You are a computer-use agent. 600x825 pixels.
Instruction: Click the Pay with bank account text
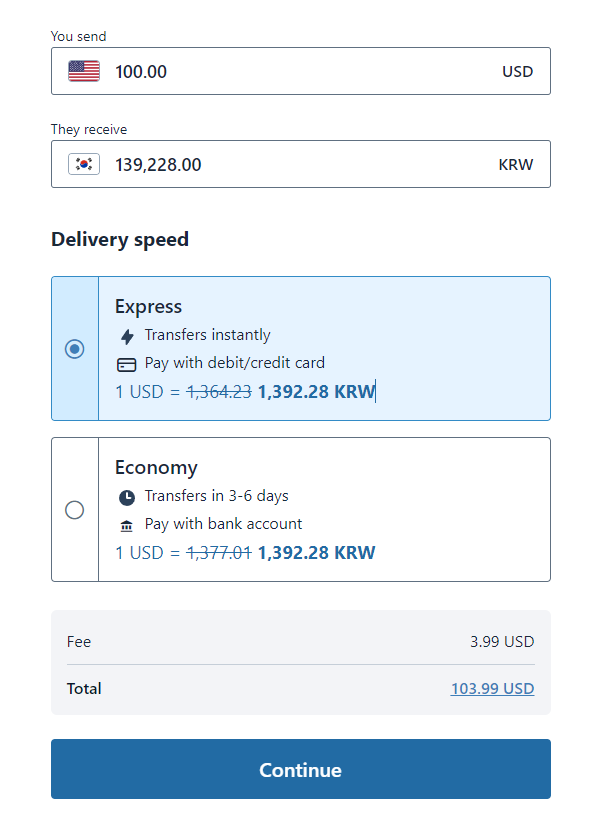[223, 524]
